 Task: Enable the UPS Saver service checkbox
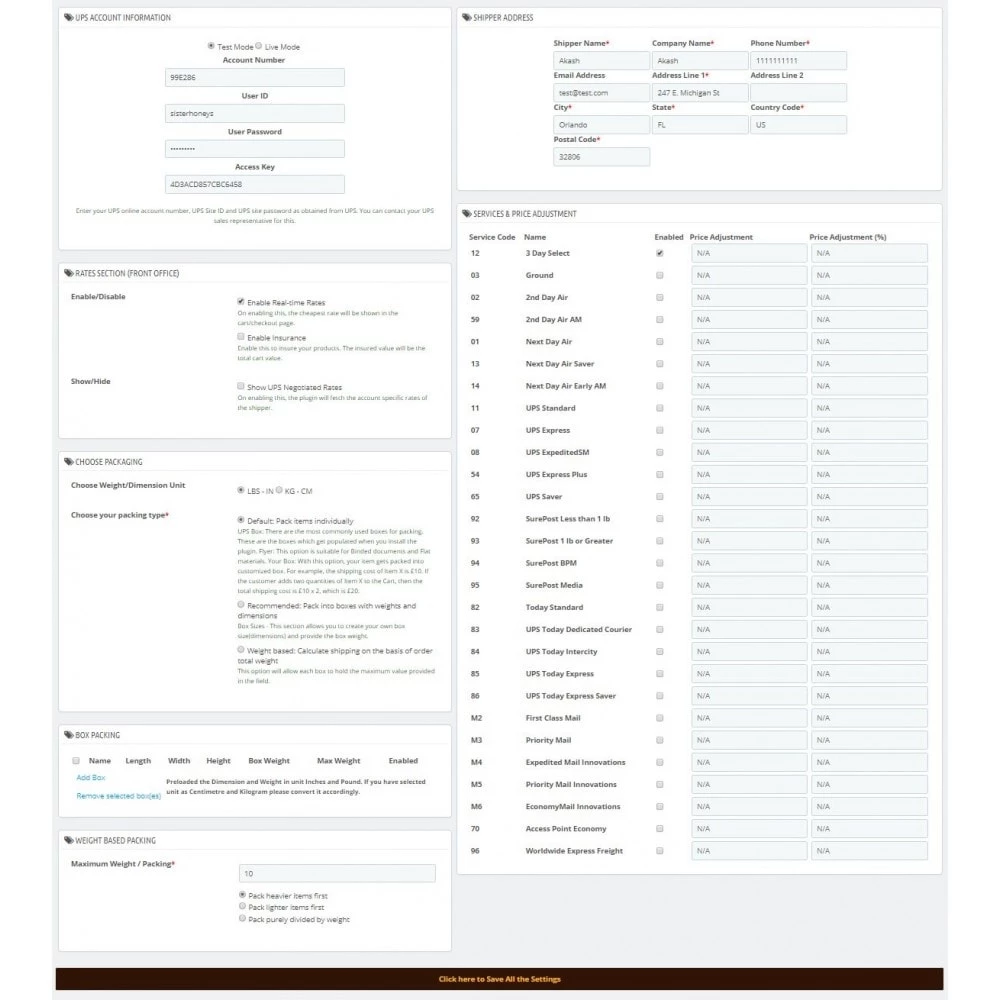click(x=659, y=497)
